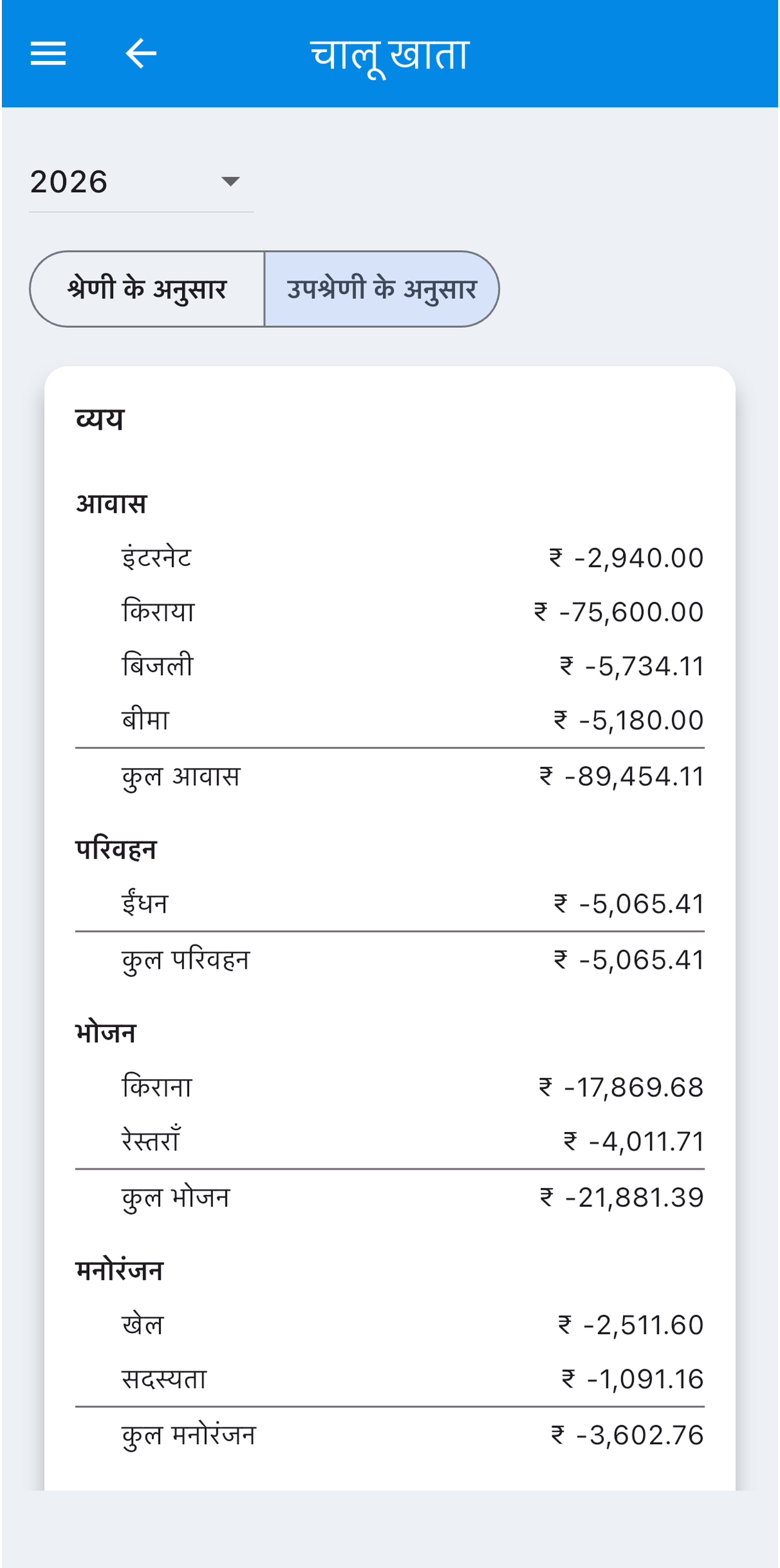Open the ईंधन transport expense
The width and height of the screenshot is (780, 1568).
coord(389,904)
